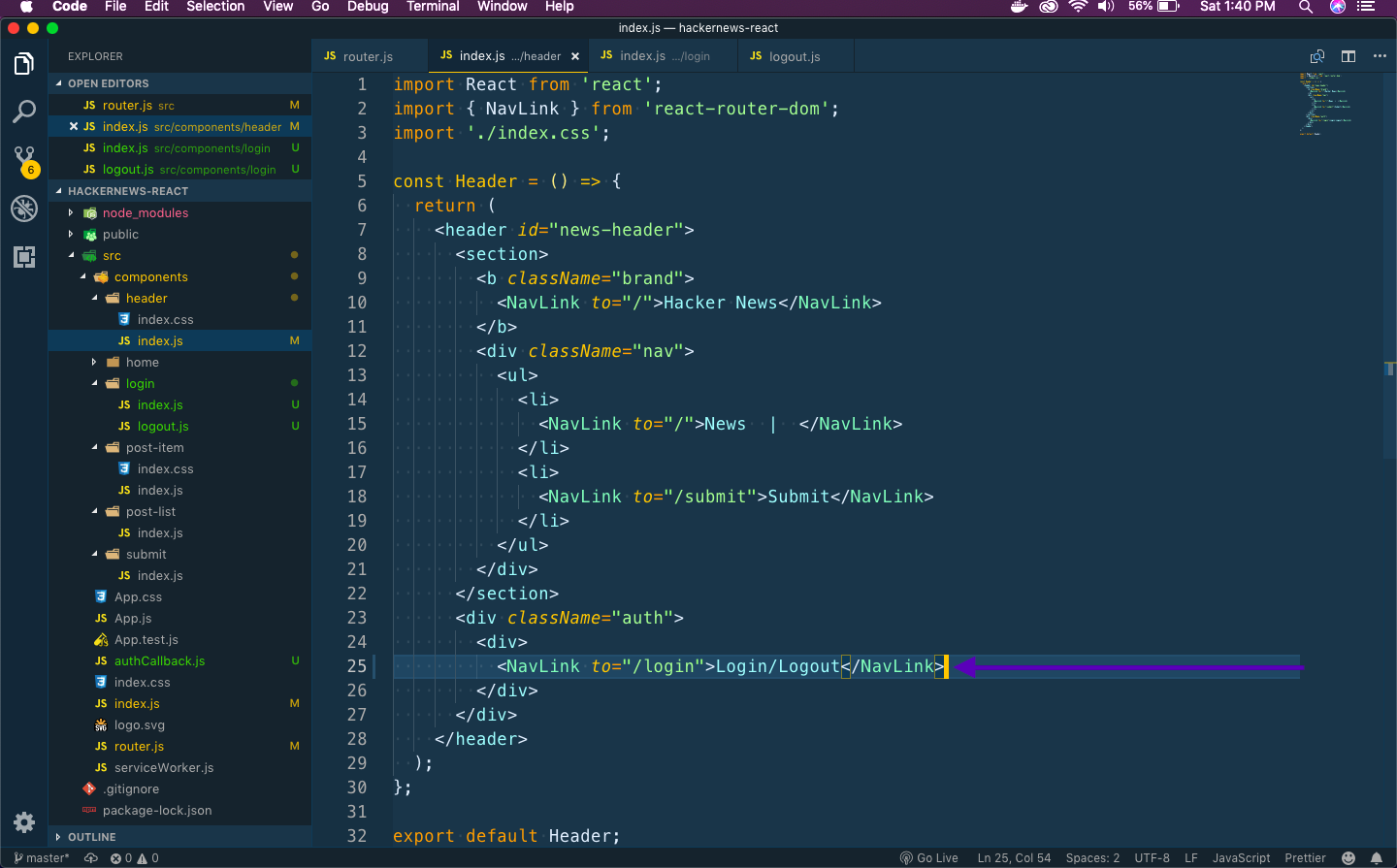Click the code minimap preview
This screenshot has height=868, width=1397.
[x=1325, y=103]
